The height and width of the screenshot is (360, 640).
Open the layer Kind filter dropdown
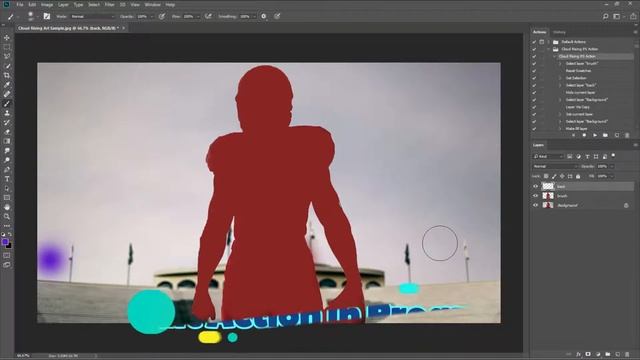coord(548,156)
